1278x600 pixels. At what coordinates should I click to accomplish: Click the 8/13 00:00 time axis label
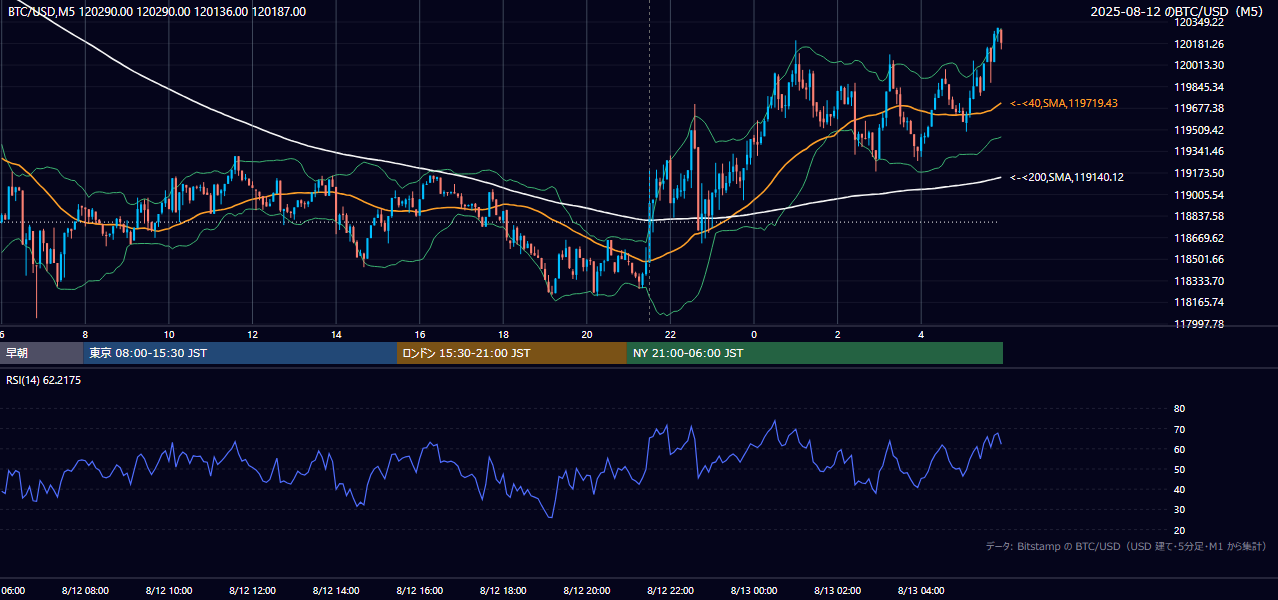pyautogui.click(x=755, y=590)
